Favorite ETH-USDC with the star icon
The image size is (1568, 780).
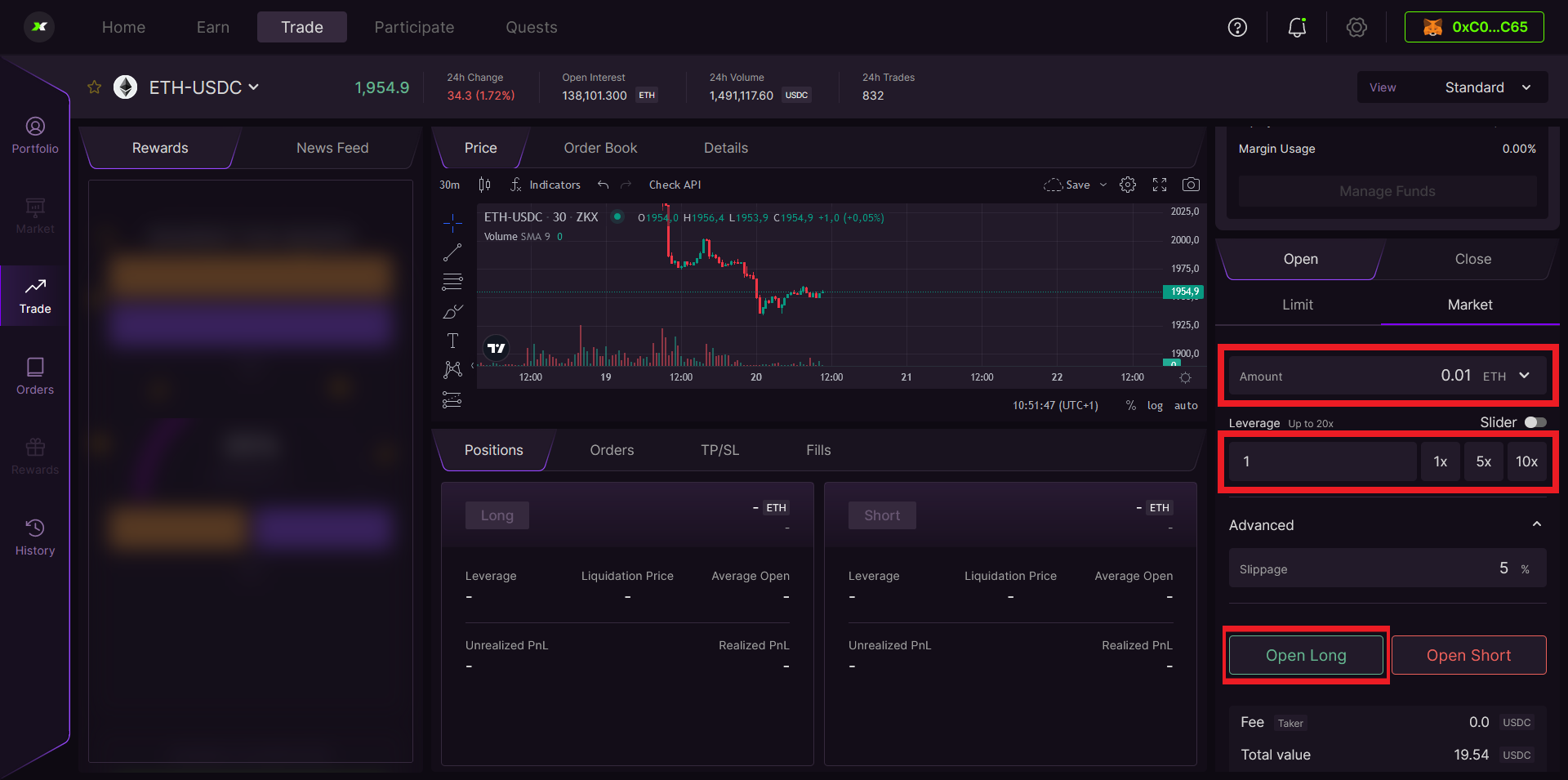coord(95,87)
